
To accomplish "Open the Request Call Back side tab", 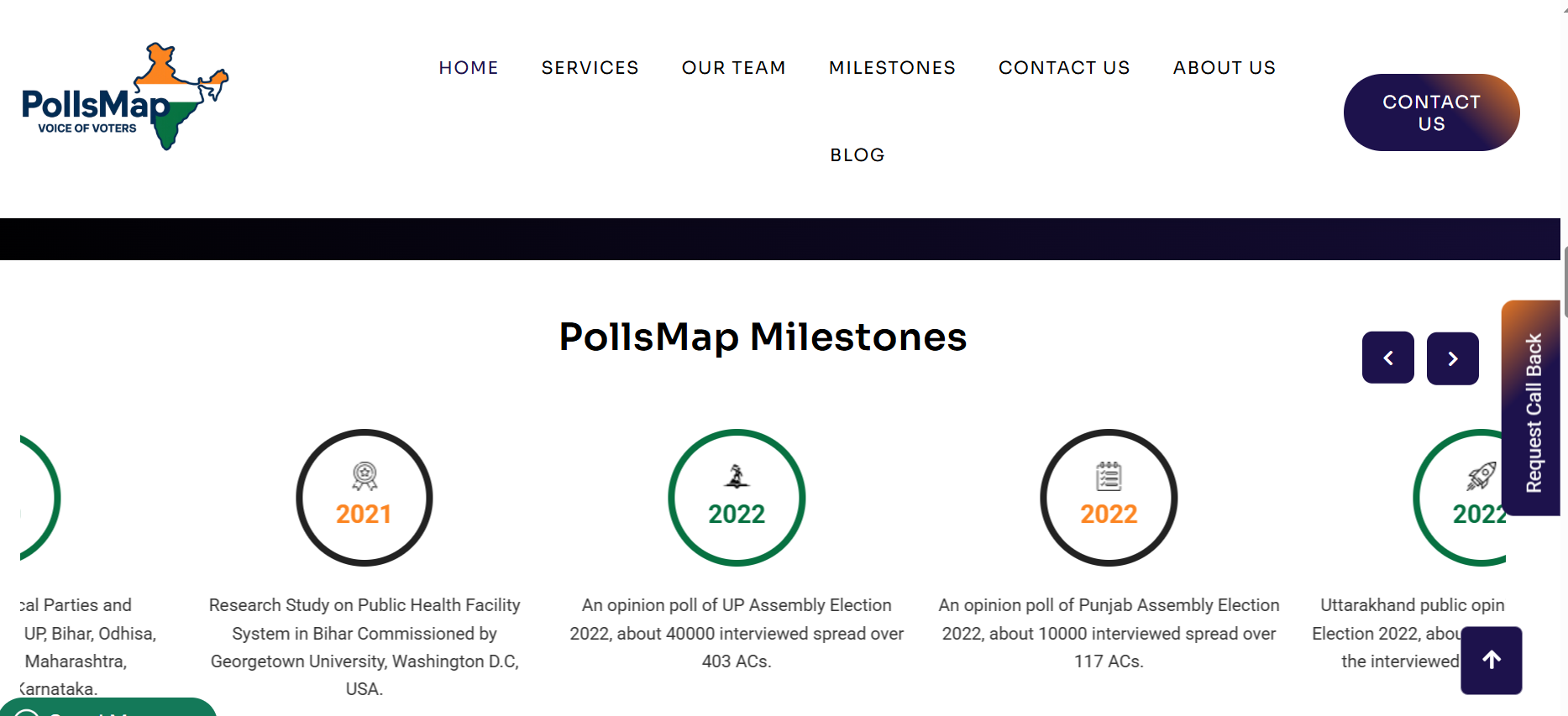I will [1531, 408].
